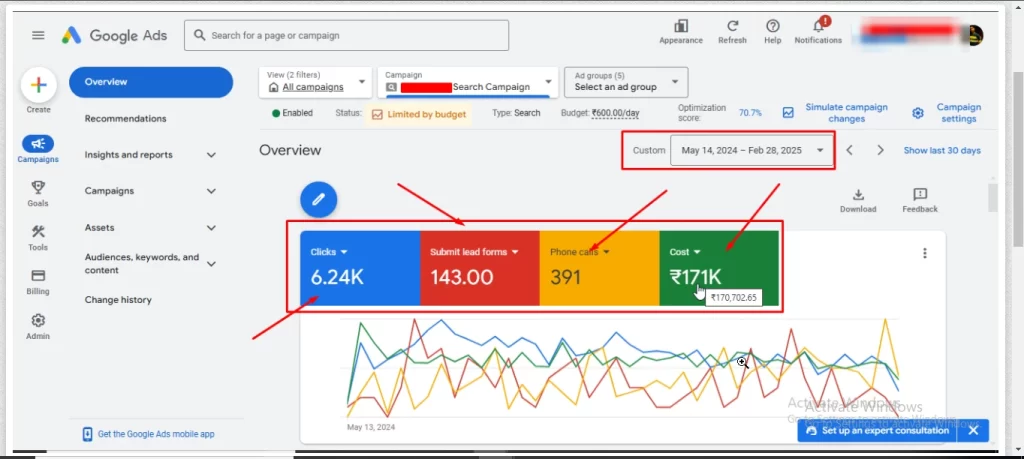Screen dimensions: 1024x459
Task: Click the Google Ads logo
Action: click(114, 35)
